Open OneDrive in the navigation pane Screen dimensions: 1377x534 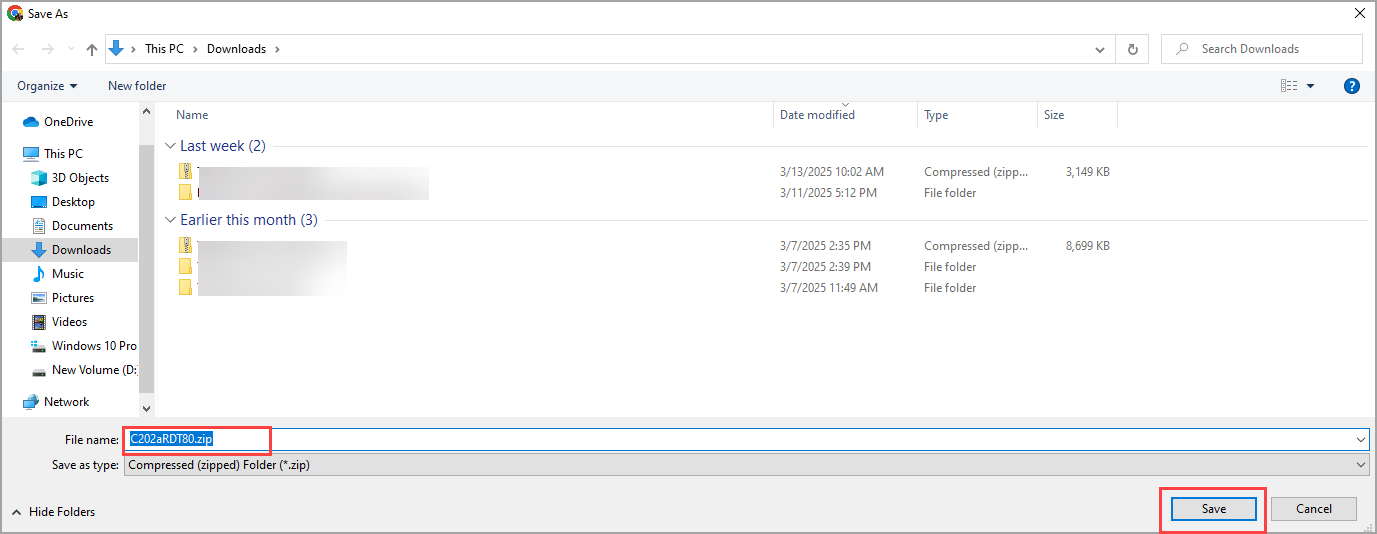[x=68, y=122]
